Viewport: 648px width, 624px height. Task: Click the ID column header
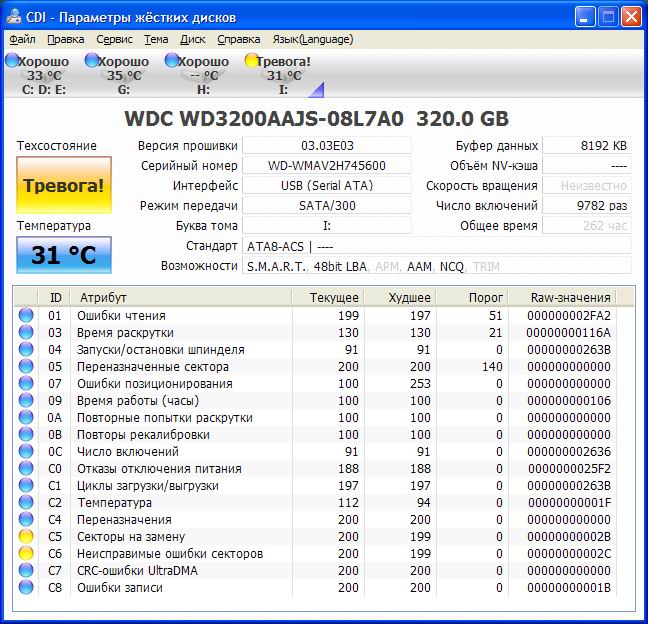point(54,297)
